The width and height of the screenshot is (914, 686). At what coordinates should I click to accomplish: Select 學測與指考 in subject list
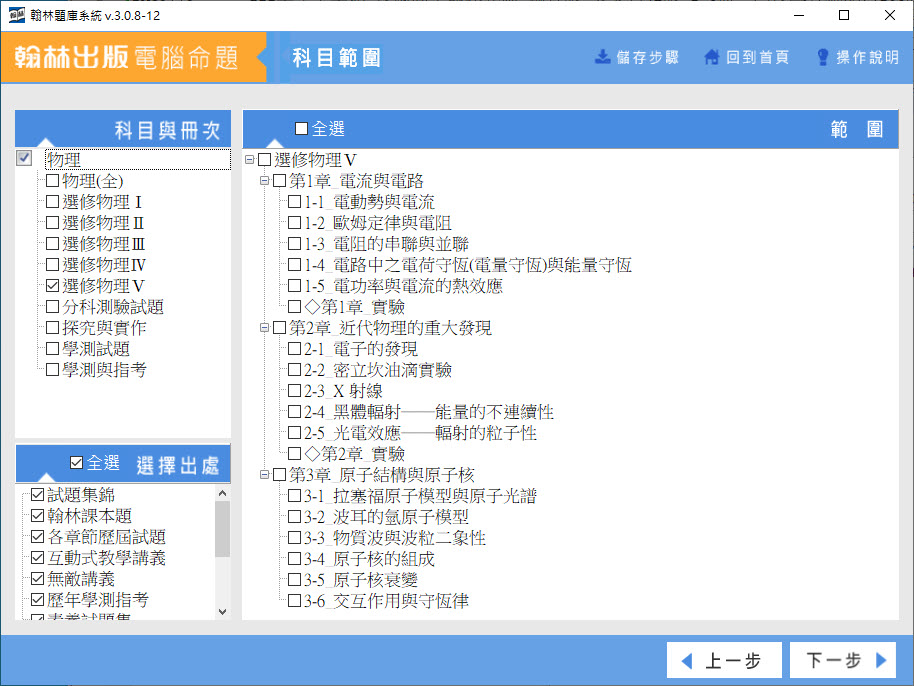(104, 370)
